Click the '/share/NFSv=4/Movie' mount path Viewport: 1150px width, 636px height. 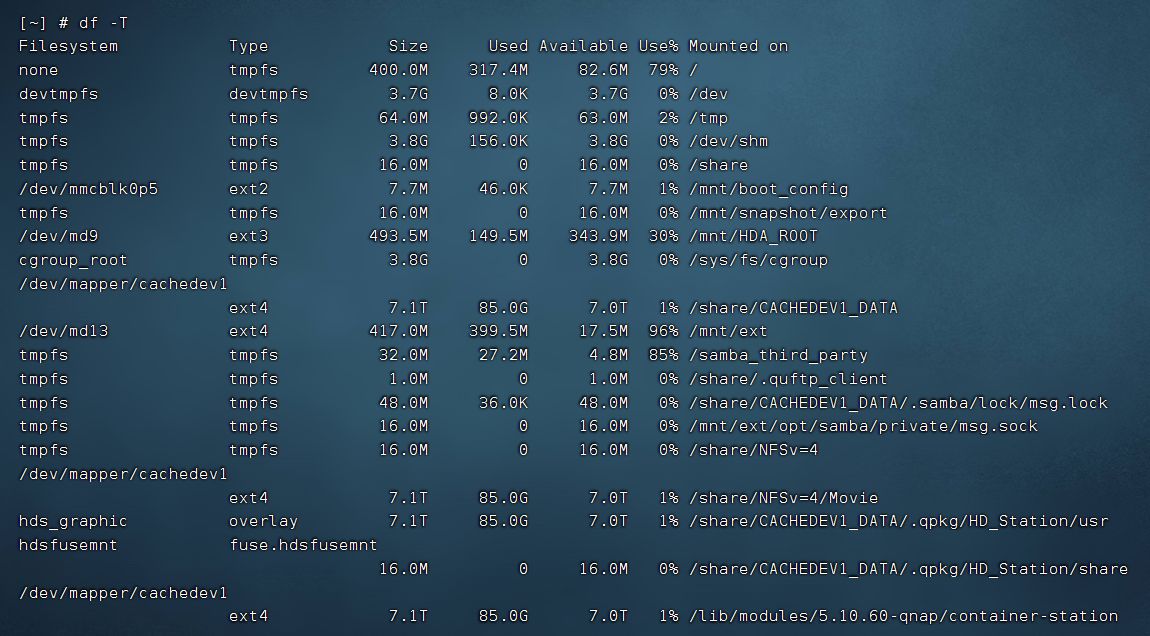pyautogui.click(x=783, y=497)
